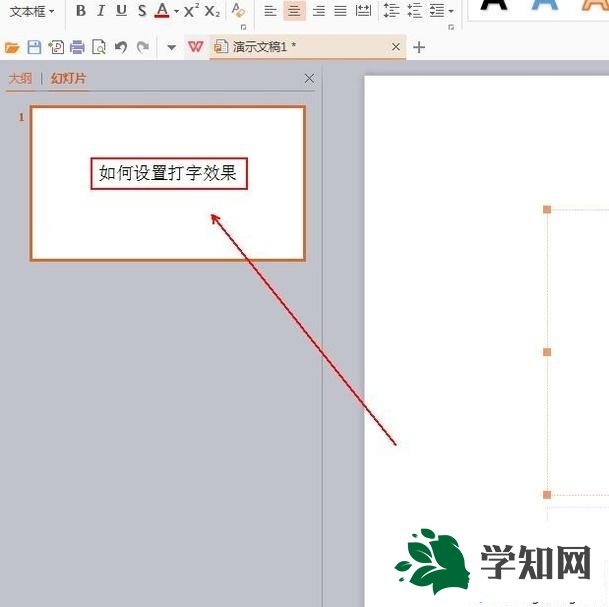The width and height of the screenshot is (609, 607).
Task: Open the line spacing options dropdown
Action: pyautogui.click(x=442, y=10)
